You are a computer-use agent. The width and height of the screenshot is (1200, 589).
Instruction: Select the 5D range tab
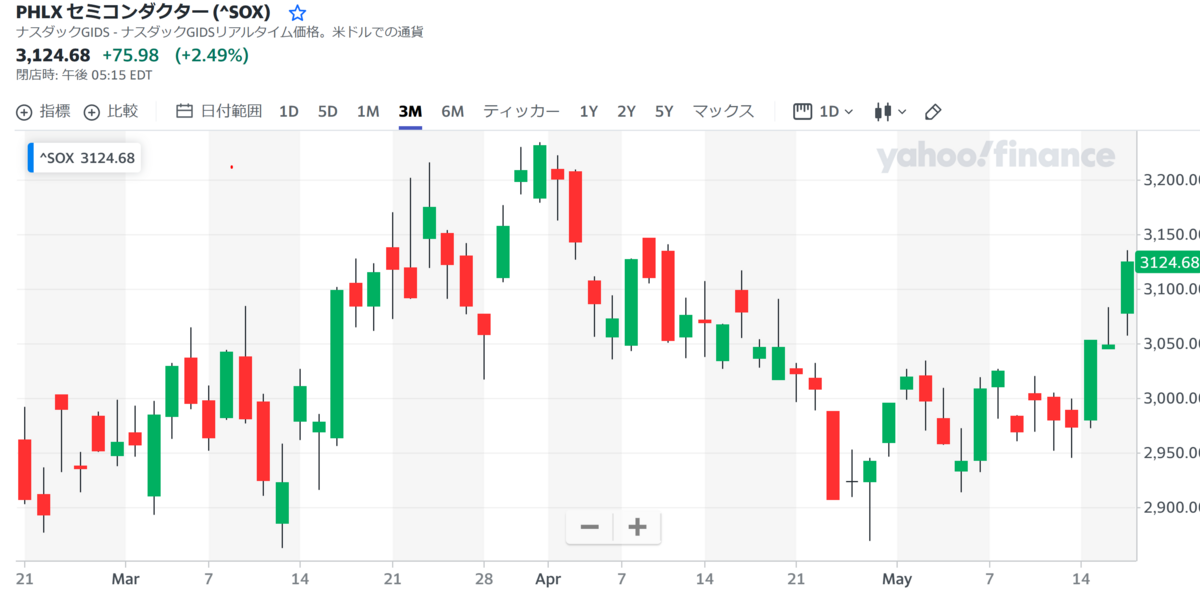[328, 111]
